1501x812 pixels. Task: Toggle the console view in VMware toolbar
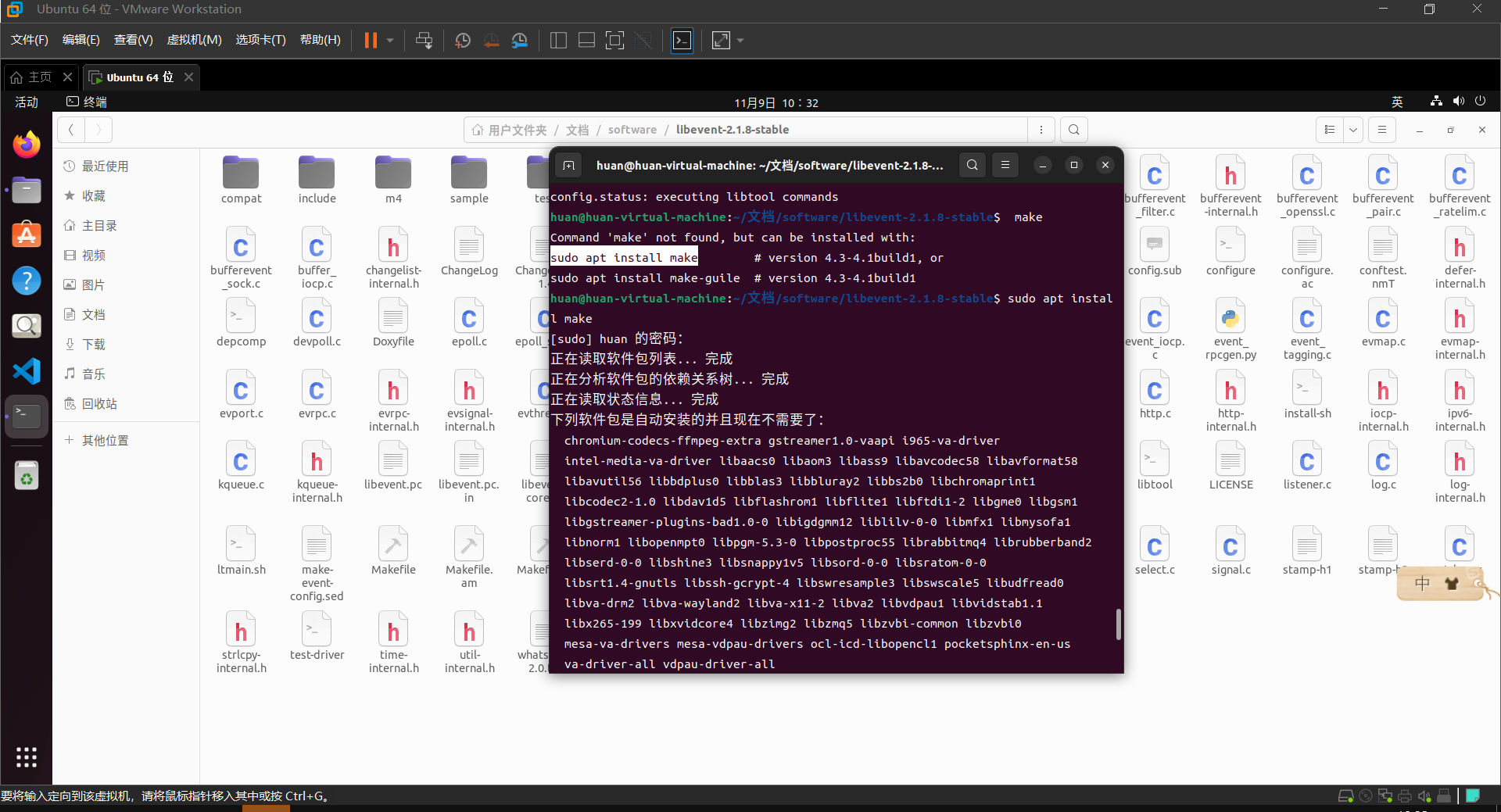[682, 41]
